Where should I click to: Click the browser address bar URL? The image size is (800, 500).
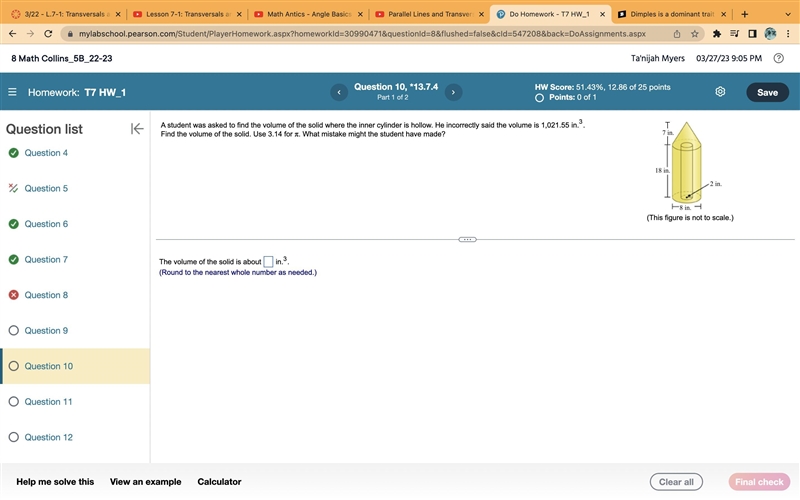(x=362, y=34)
